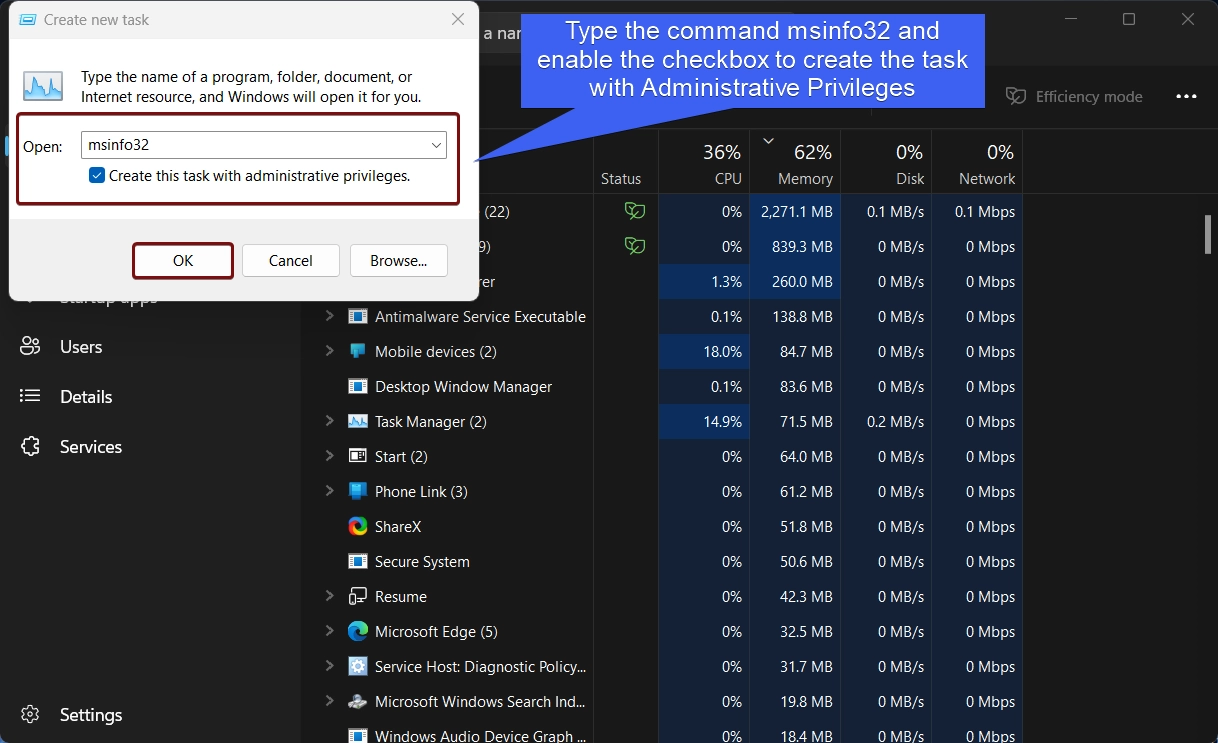Select the Secure System process row
Viewport: 1218px width, 743px height.
tap(662, 561)
